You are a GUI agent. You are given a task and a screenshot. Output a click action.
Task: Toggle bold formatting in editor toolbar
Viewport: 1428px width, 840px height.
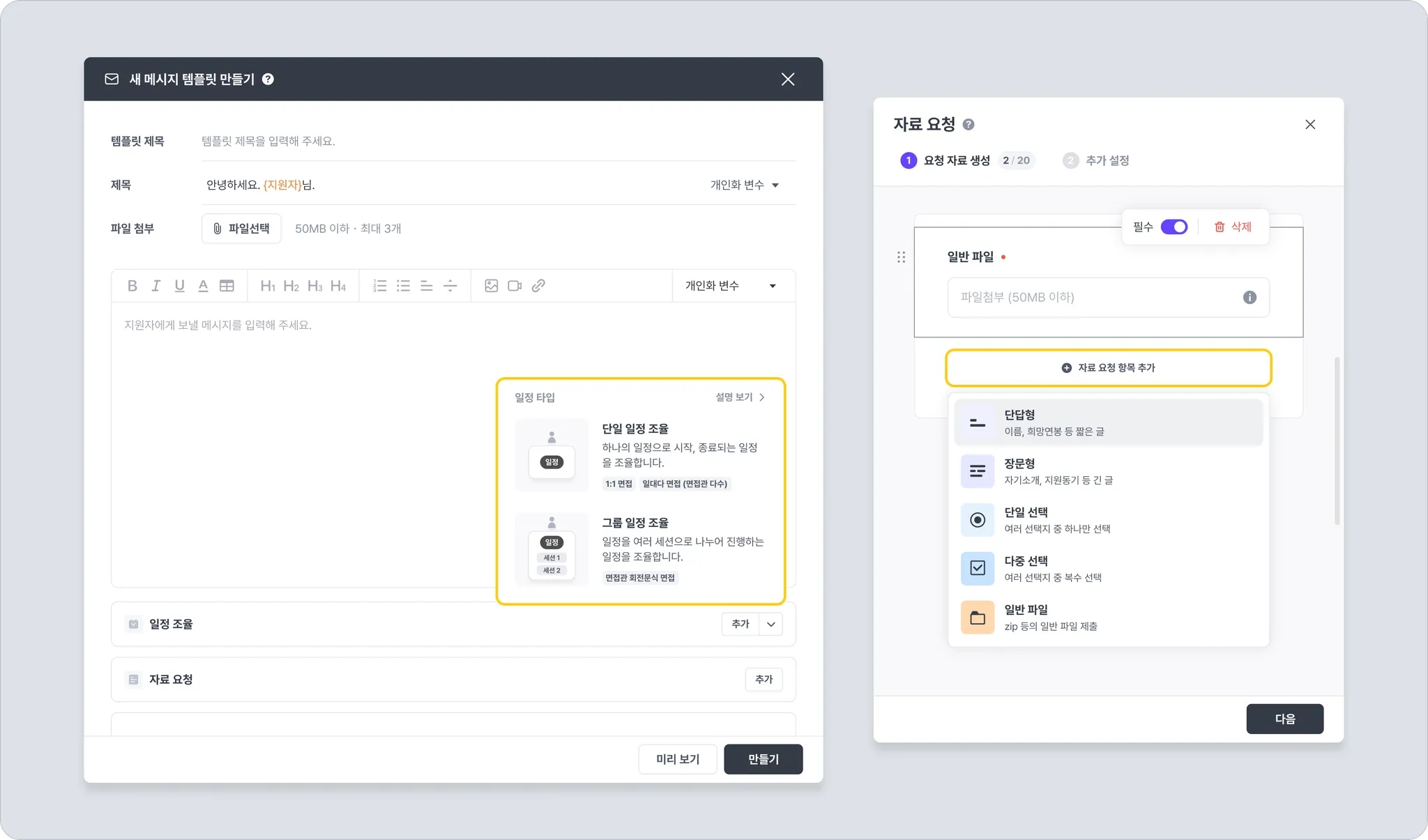pos(132,286)
